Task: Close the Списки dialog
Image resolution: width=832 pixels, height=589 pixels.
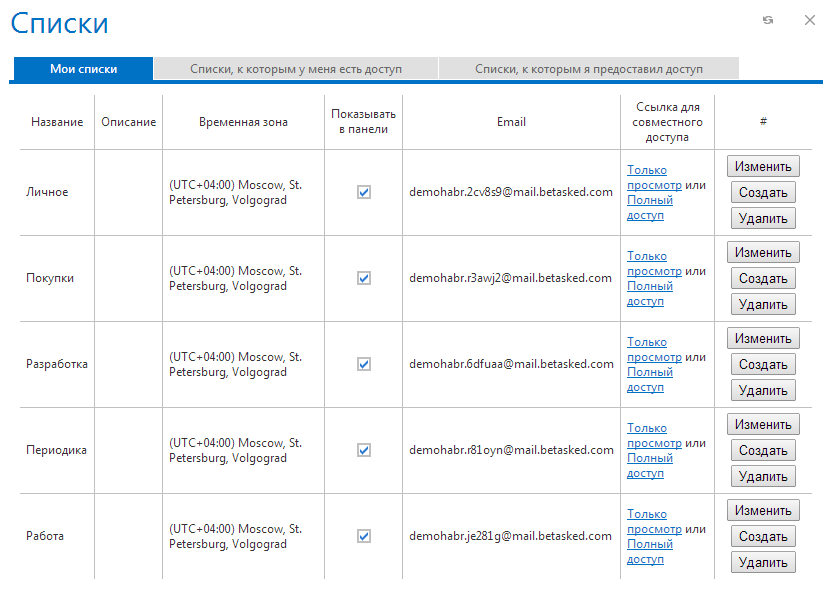Action: click(810, 20)
